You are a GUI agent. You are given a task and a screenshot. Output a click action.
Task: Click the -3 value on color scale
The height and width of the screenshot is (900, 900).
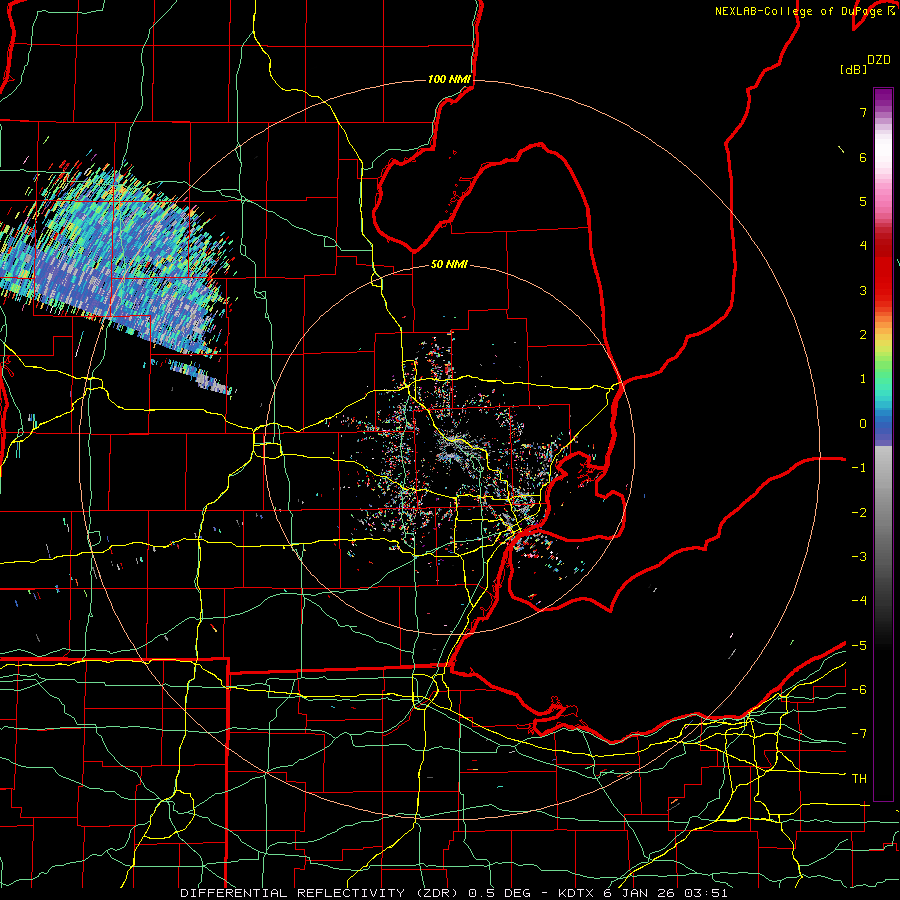tap(859, 557)
